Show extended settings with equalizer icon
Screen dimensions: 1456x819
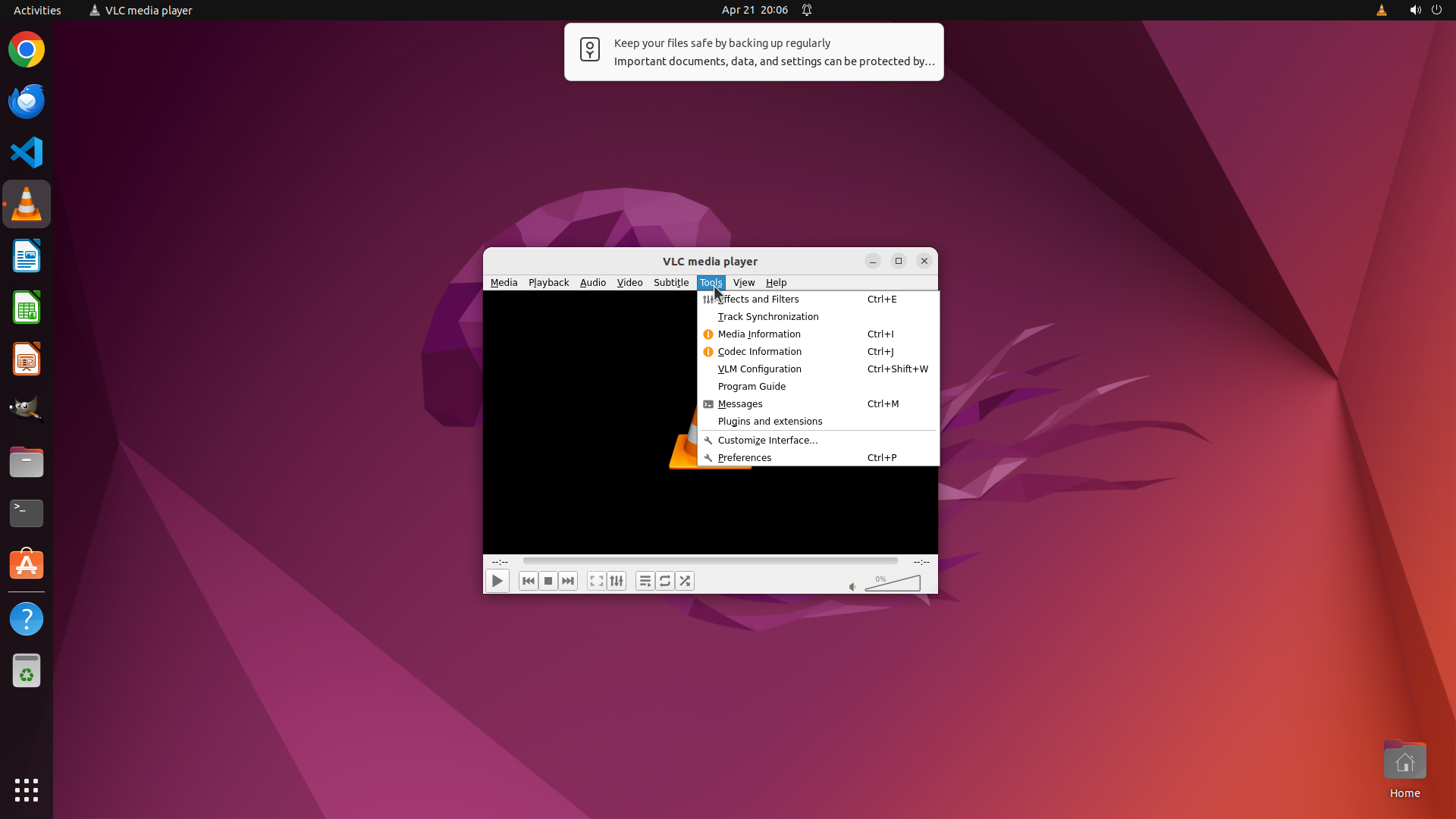coord(617,581)
